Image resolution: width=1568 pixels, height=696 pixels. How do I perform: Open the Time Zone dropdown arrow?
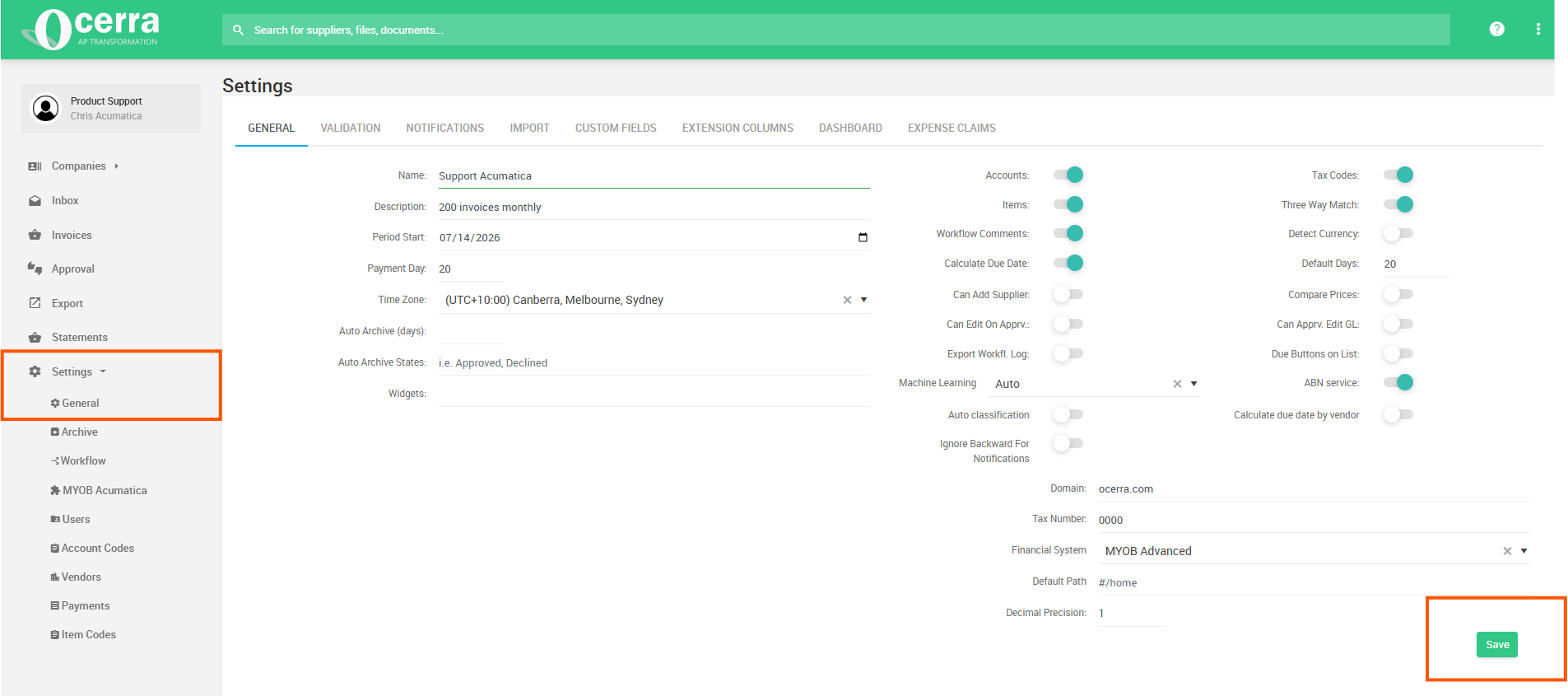pos(863,300)
